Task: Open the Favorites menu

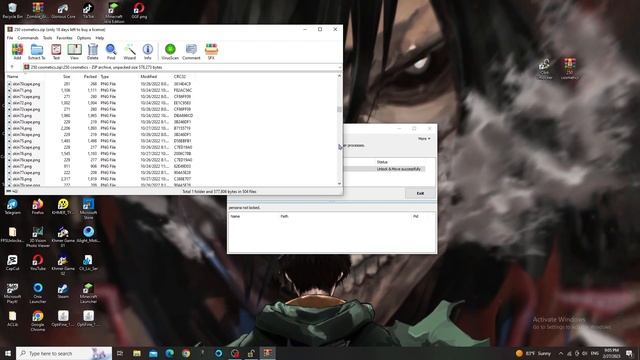Action: click(x=64, y=38)
